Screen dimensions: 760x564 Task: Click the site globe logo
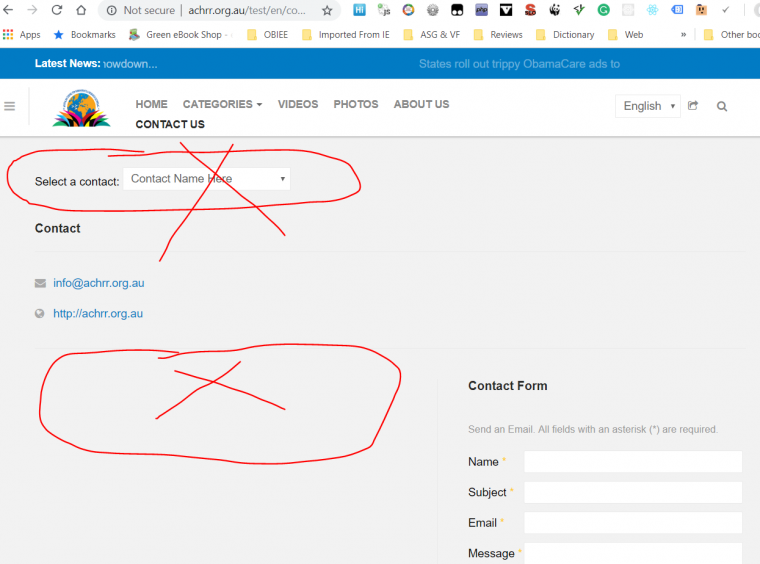(x=81, y=108)
